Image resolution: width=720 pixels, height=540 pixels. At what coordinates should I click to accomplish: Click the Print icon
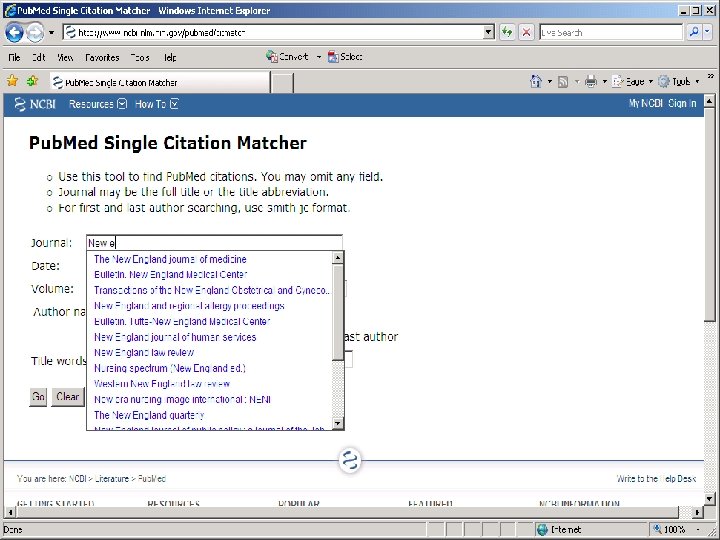[591, 82]
